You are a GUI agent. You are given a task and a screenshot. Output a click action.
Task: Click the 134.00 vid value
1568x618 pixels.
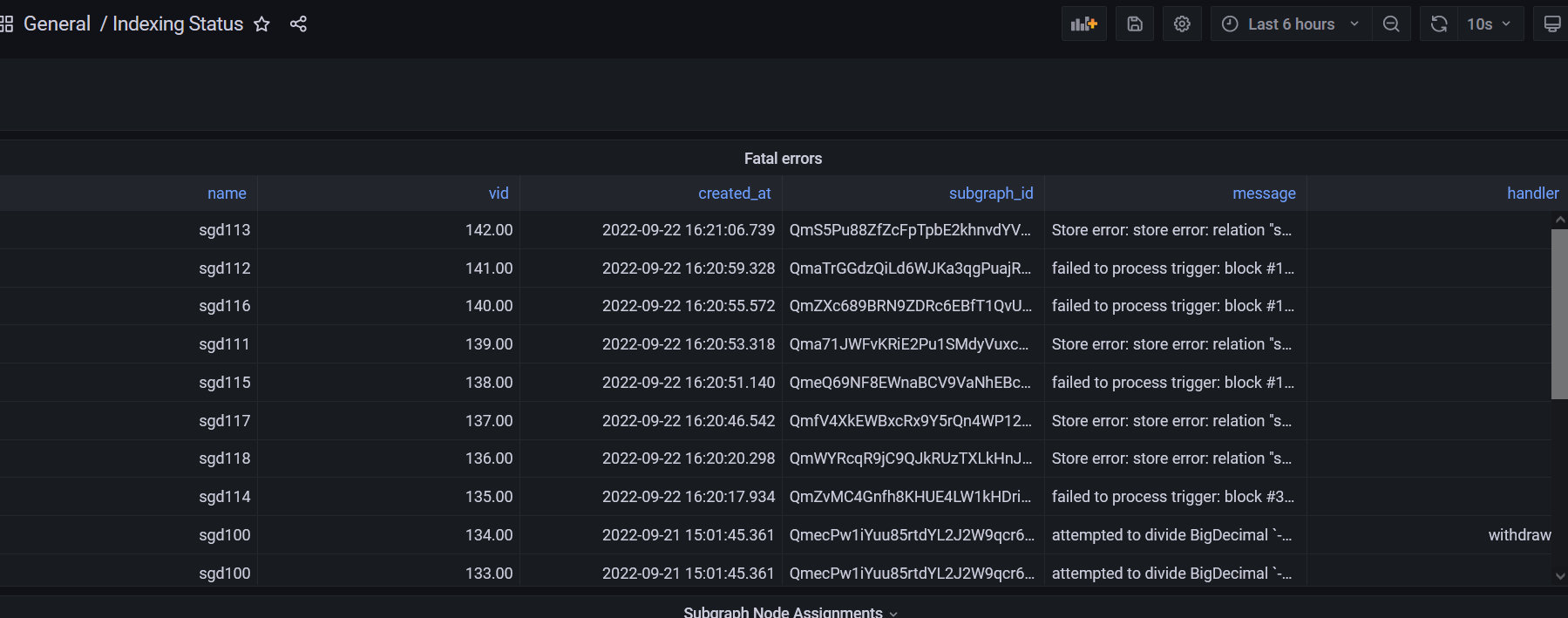click(489, 535)
